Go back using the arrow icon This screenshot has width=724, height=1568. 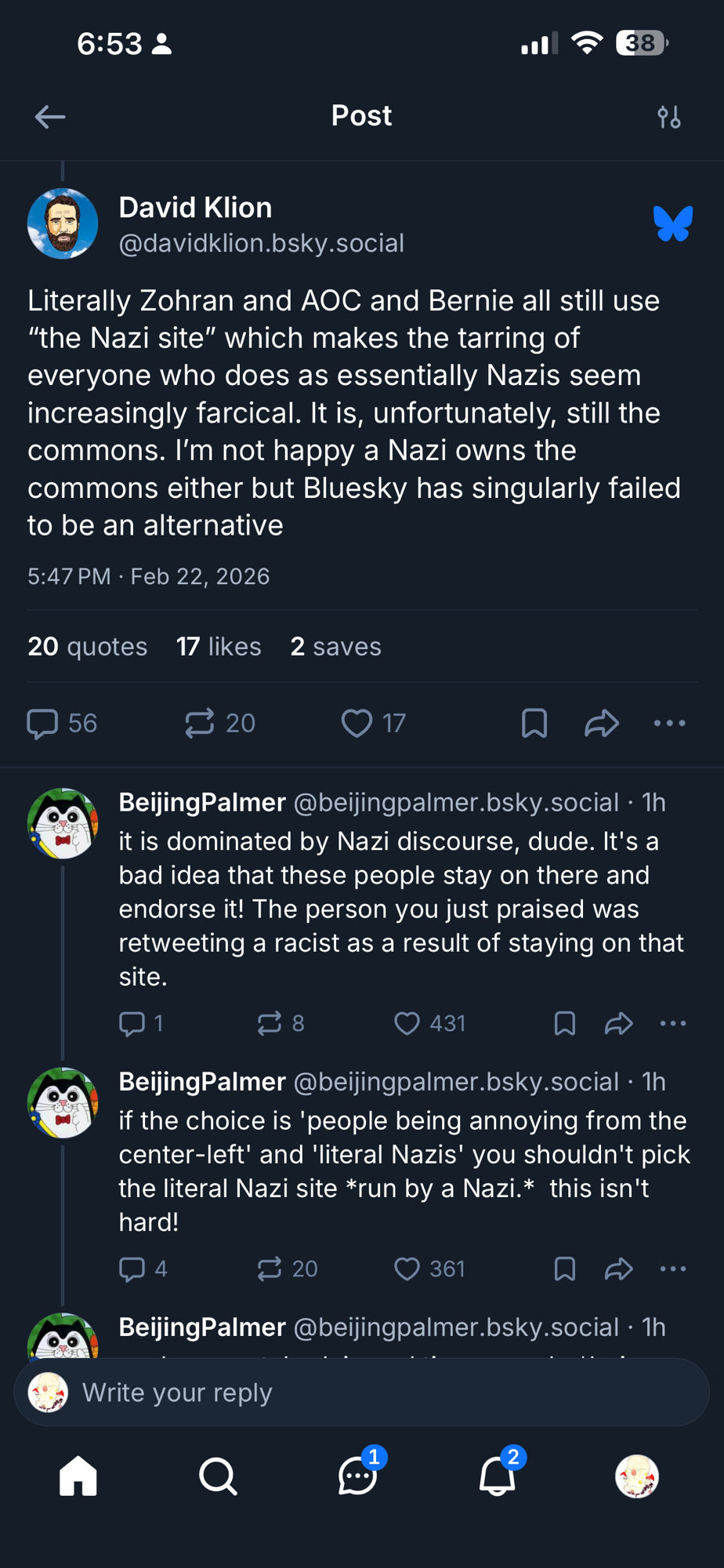50,118
